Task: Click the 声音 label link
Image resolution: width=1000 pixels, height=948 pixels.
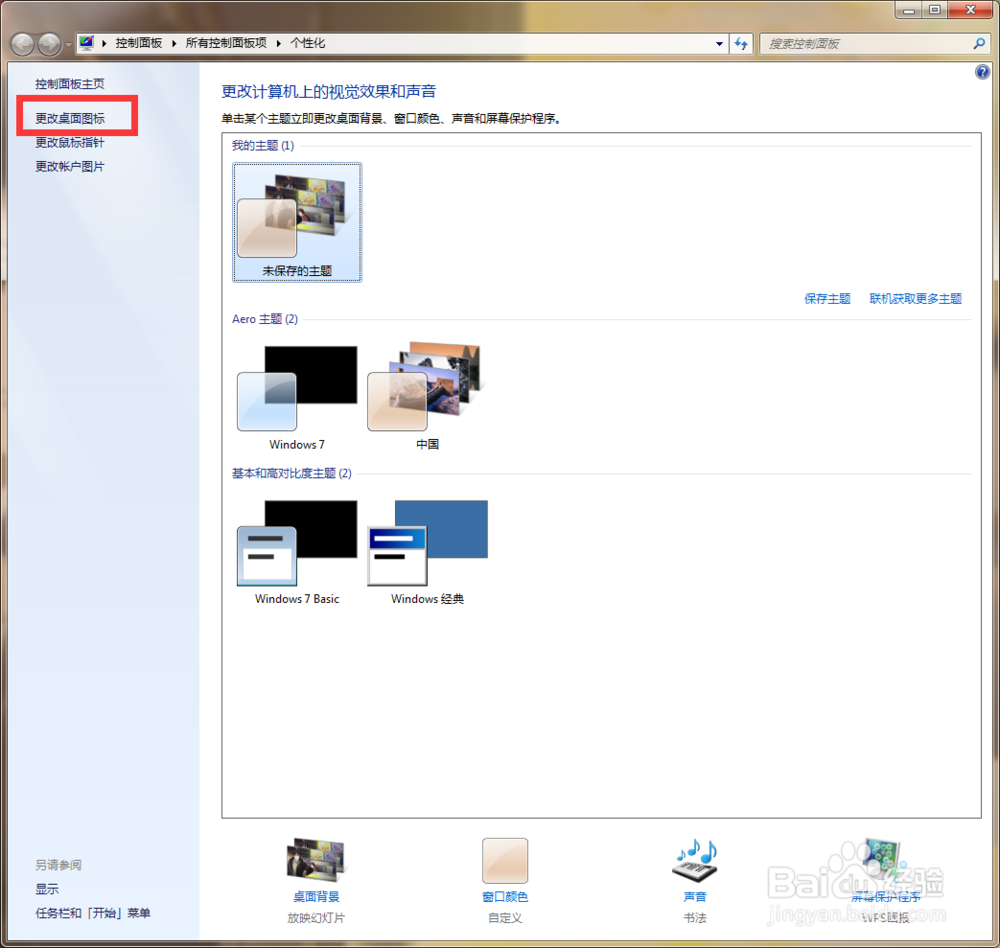Action: (x=695, y=896)
